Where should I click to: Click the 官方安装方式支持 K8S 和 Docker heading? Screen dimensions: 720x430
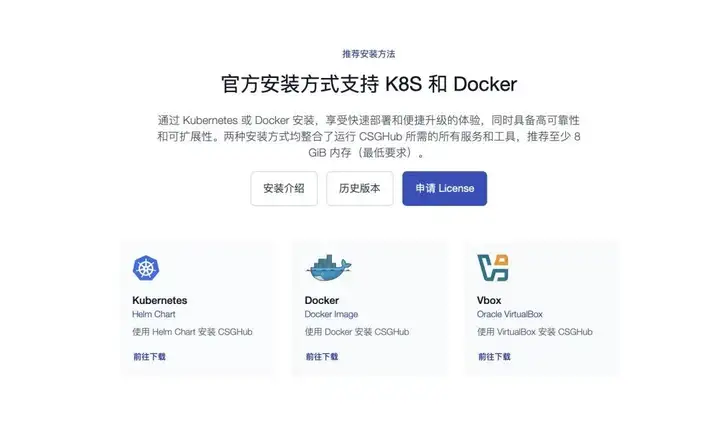[369, 84]
